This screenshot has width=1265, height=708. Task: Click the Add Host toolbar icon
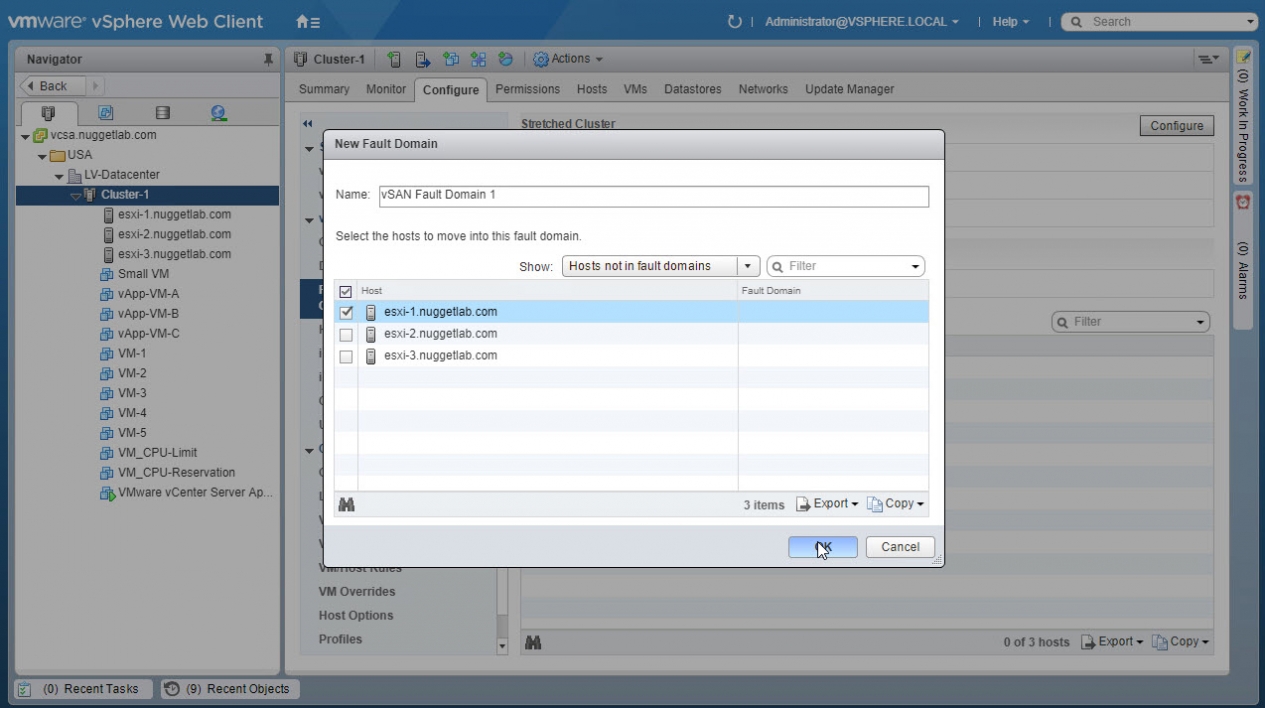click(x=394, y=59)
